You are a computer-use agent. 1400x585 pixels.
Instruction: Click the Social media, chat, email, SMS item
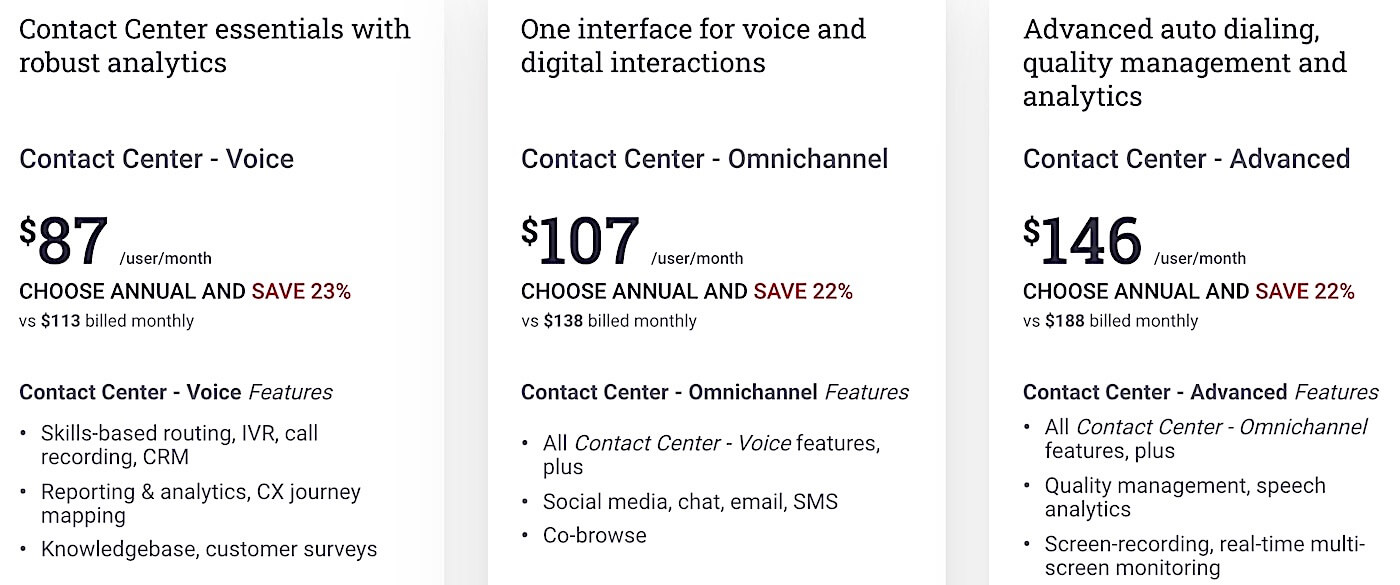click(690, 502)
